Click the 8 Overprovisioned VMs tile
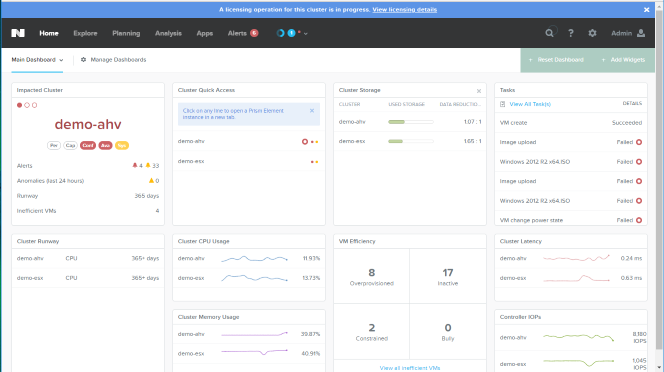This screenshot has width=664, height=372. 371,276
